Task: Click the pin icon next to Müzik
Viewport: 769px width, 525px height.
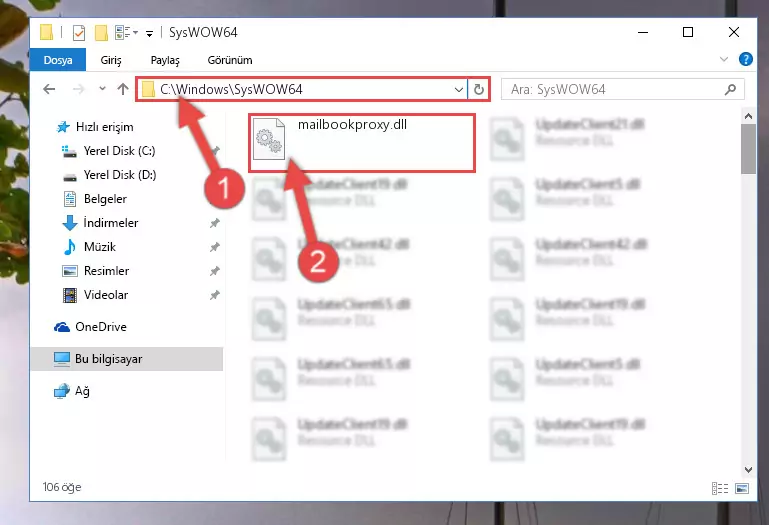Action: point(214,247)
